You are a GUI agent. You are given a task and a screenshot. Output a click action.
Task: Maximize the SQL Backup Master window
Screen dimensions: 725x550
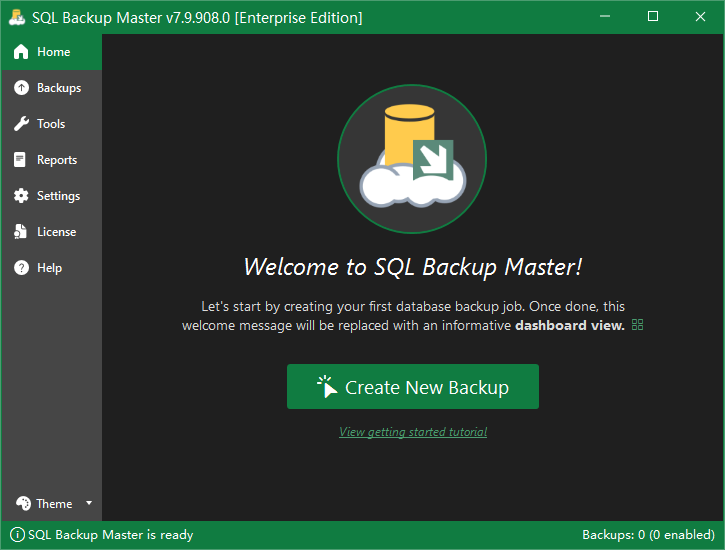[x=653, y=17]
